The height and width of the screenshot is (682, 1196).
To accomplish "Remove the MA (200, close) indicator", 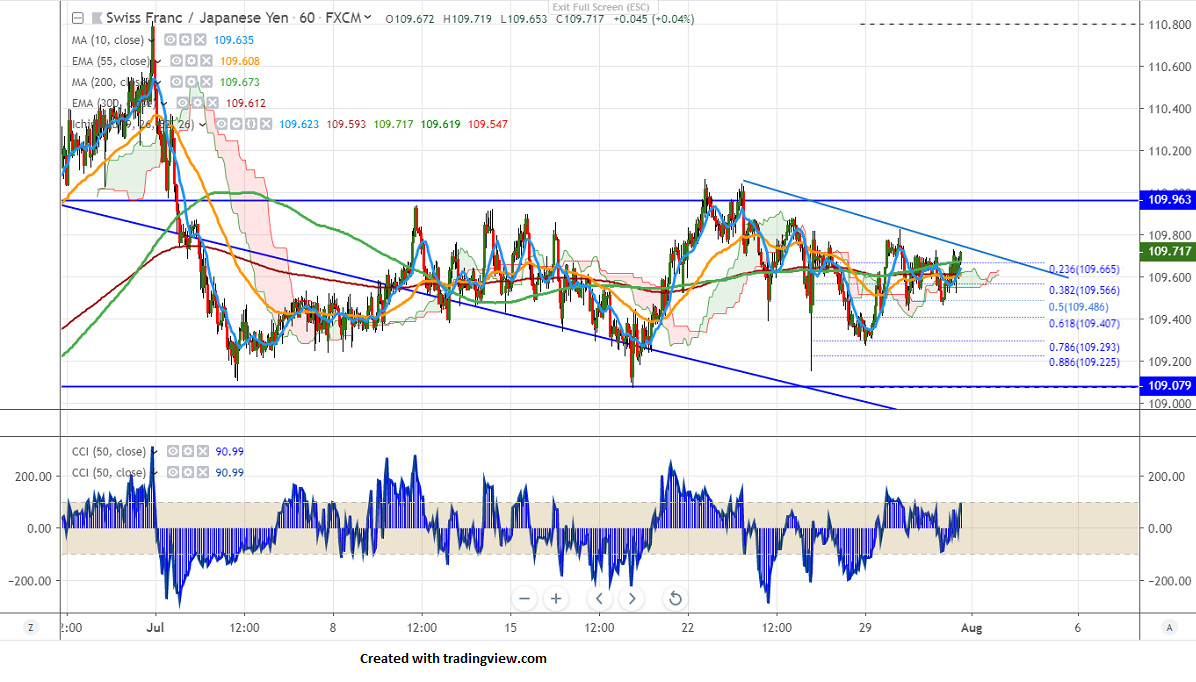I will (206, 82).
